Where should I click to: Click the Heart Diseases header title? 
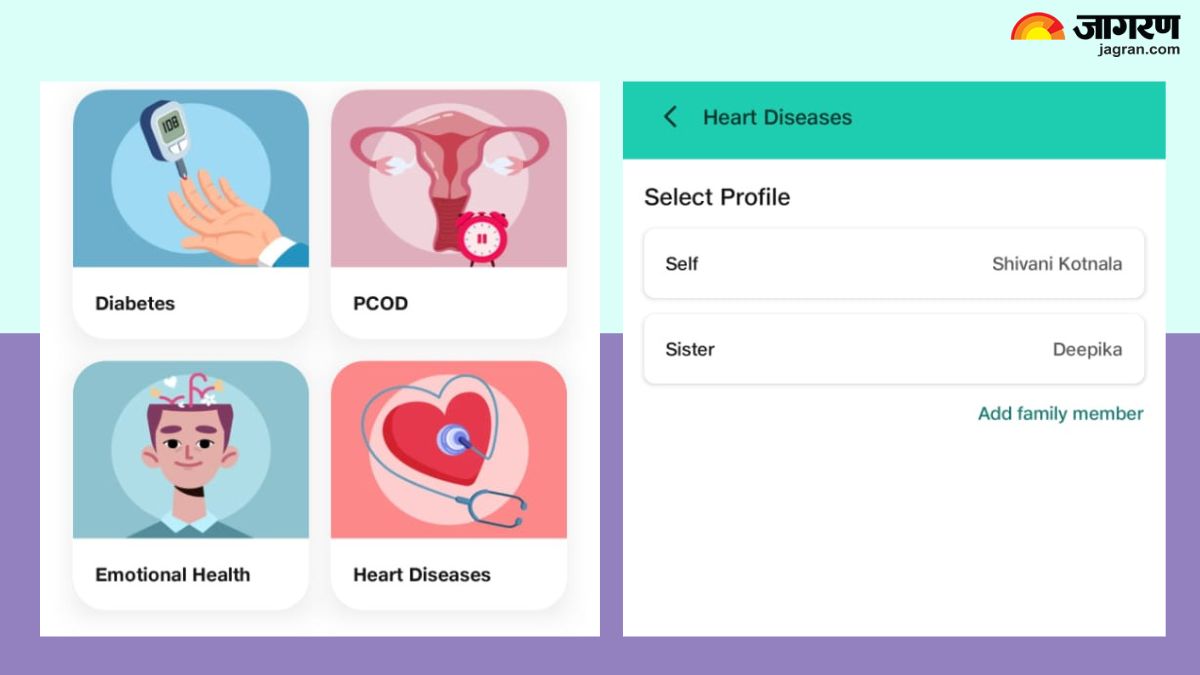[x=778, y=117]
